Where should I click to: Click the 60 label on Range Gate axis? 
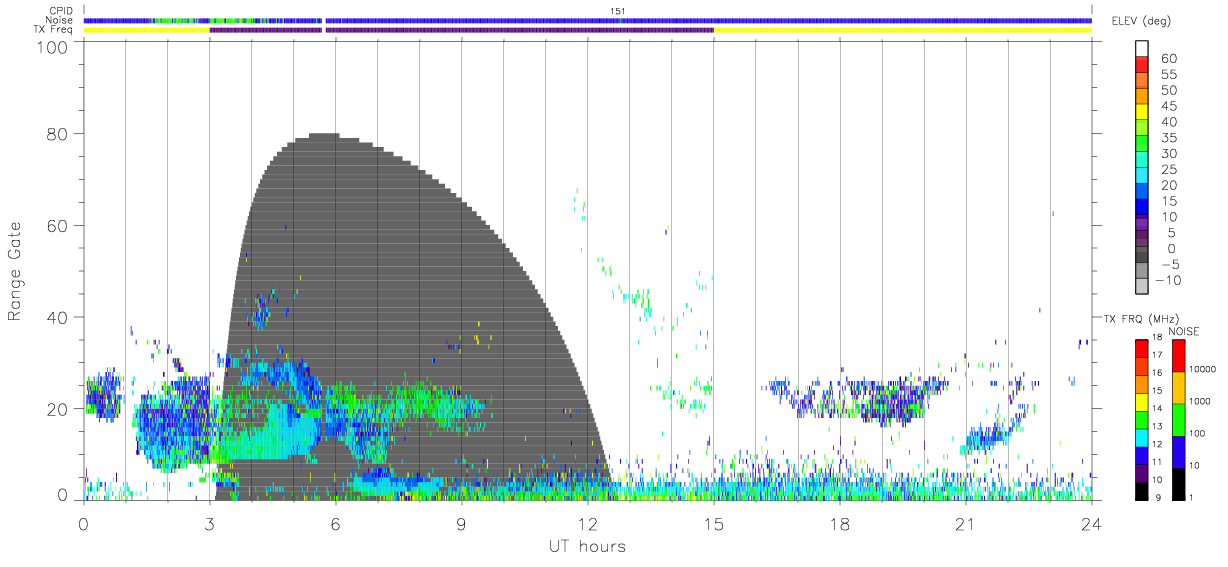click(59, 225)
